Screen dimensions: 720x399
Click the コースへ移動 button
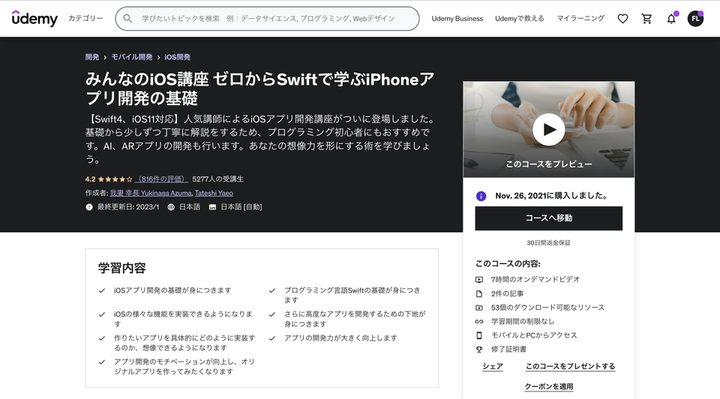(x=549, y=218)
